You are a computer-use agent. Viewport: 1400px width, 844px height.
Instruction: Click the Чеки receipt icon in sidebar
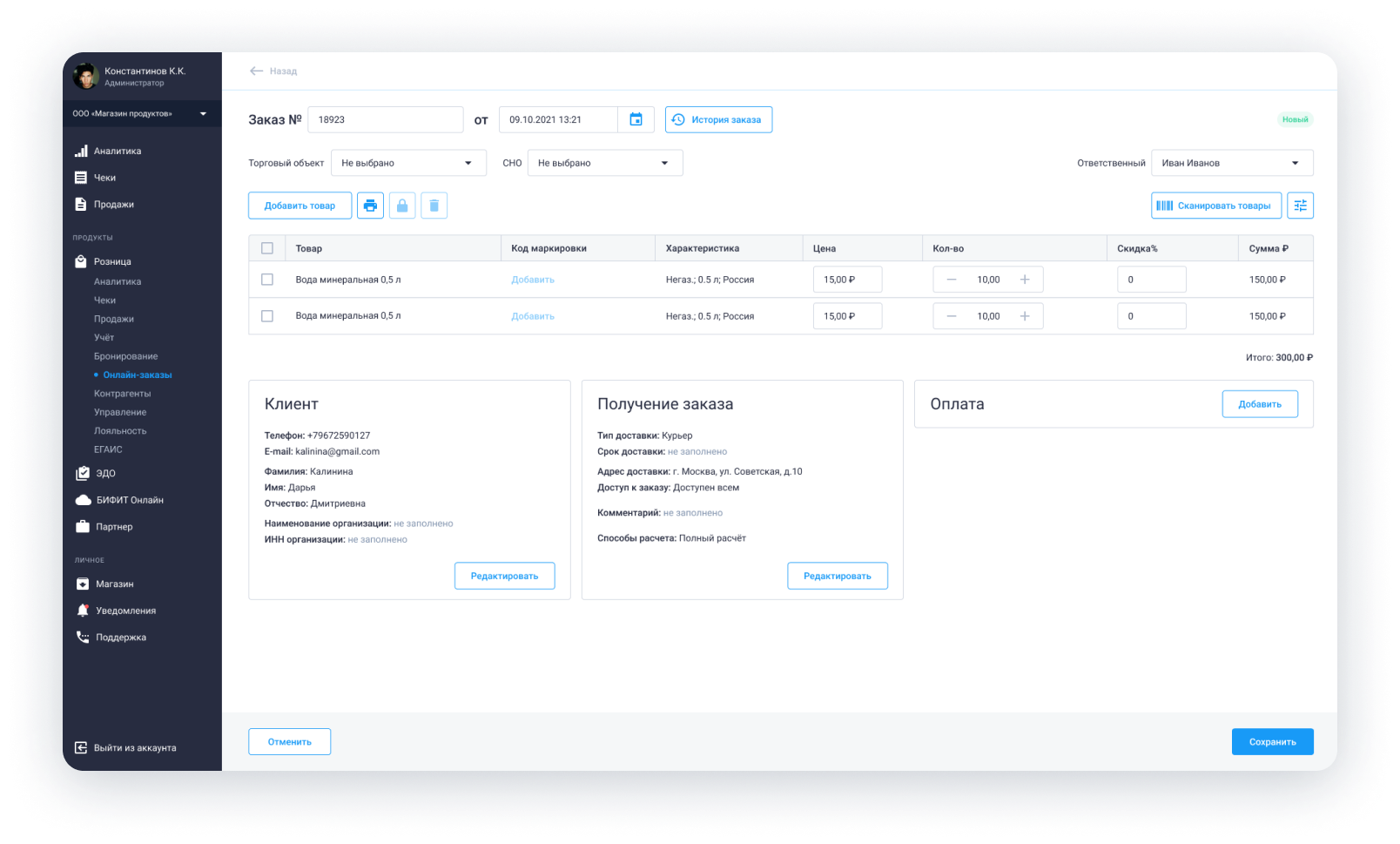tap(81, 178)
